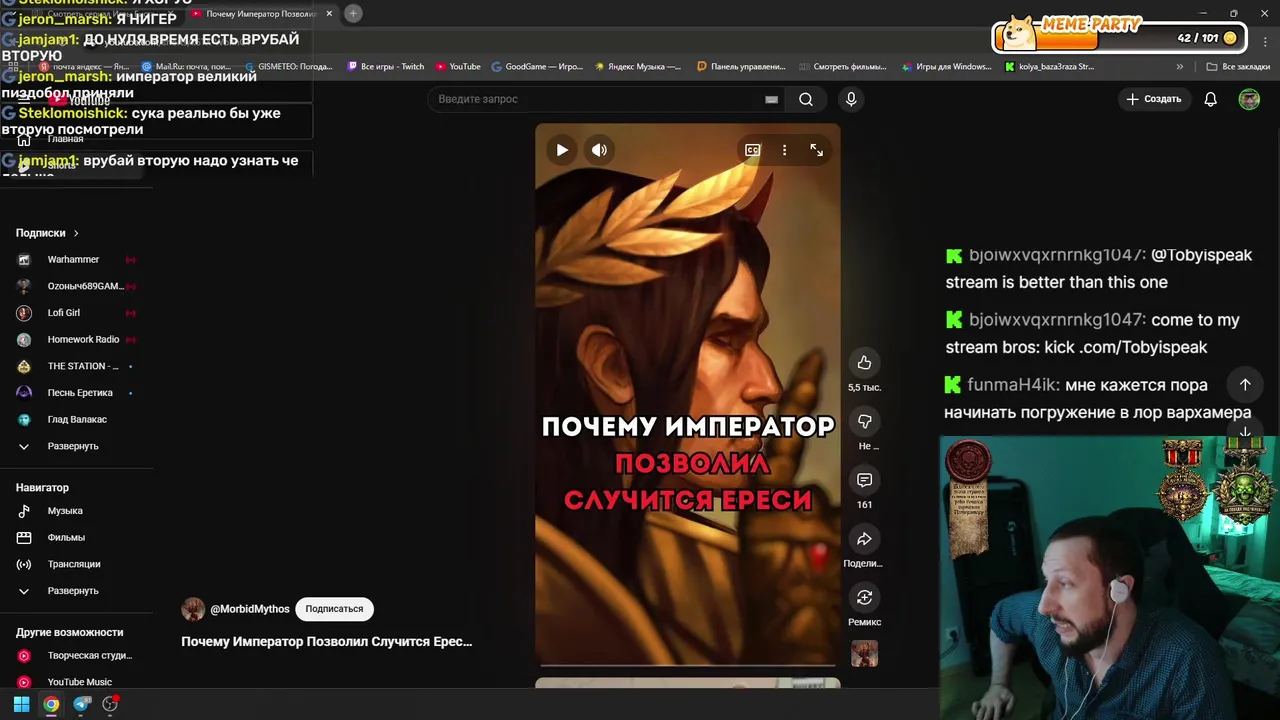Go to previous short with up arrow

click(1245, 384)
